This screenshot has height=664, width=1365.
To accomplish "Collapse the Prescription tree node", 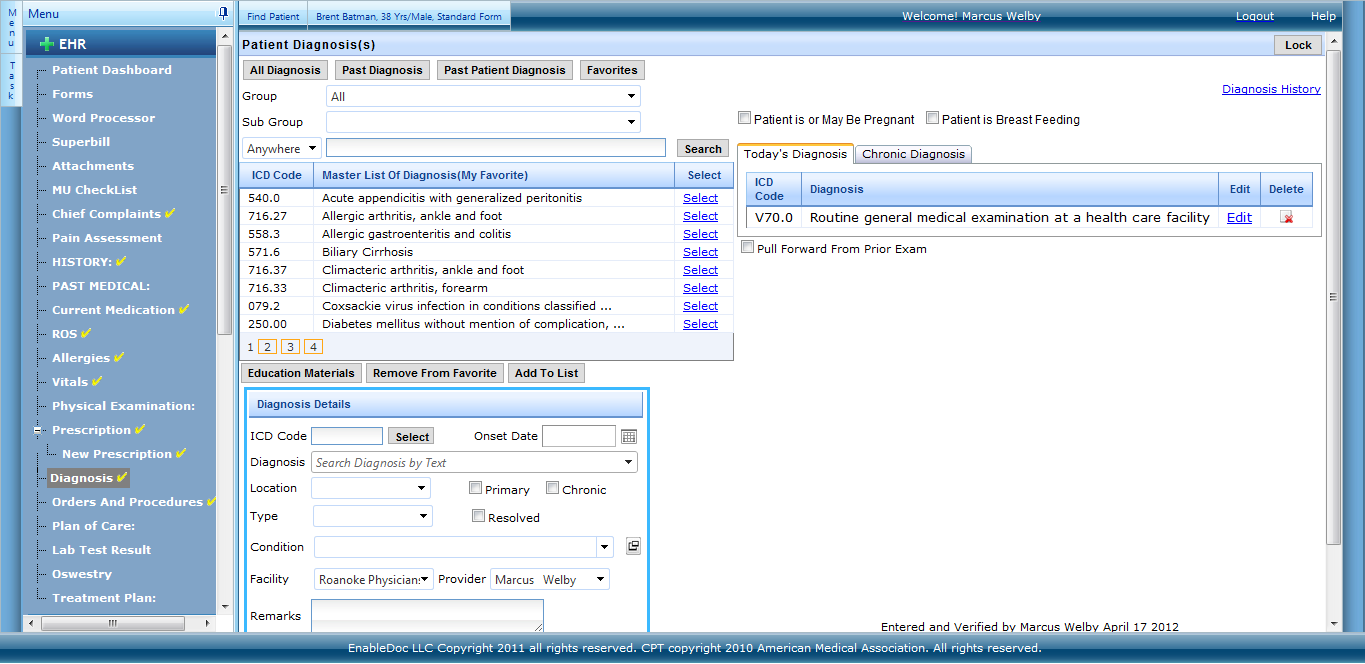I will [x=38, y=430].
